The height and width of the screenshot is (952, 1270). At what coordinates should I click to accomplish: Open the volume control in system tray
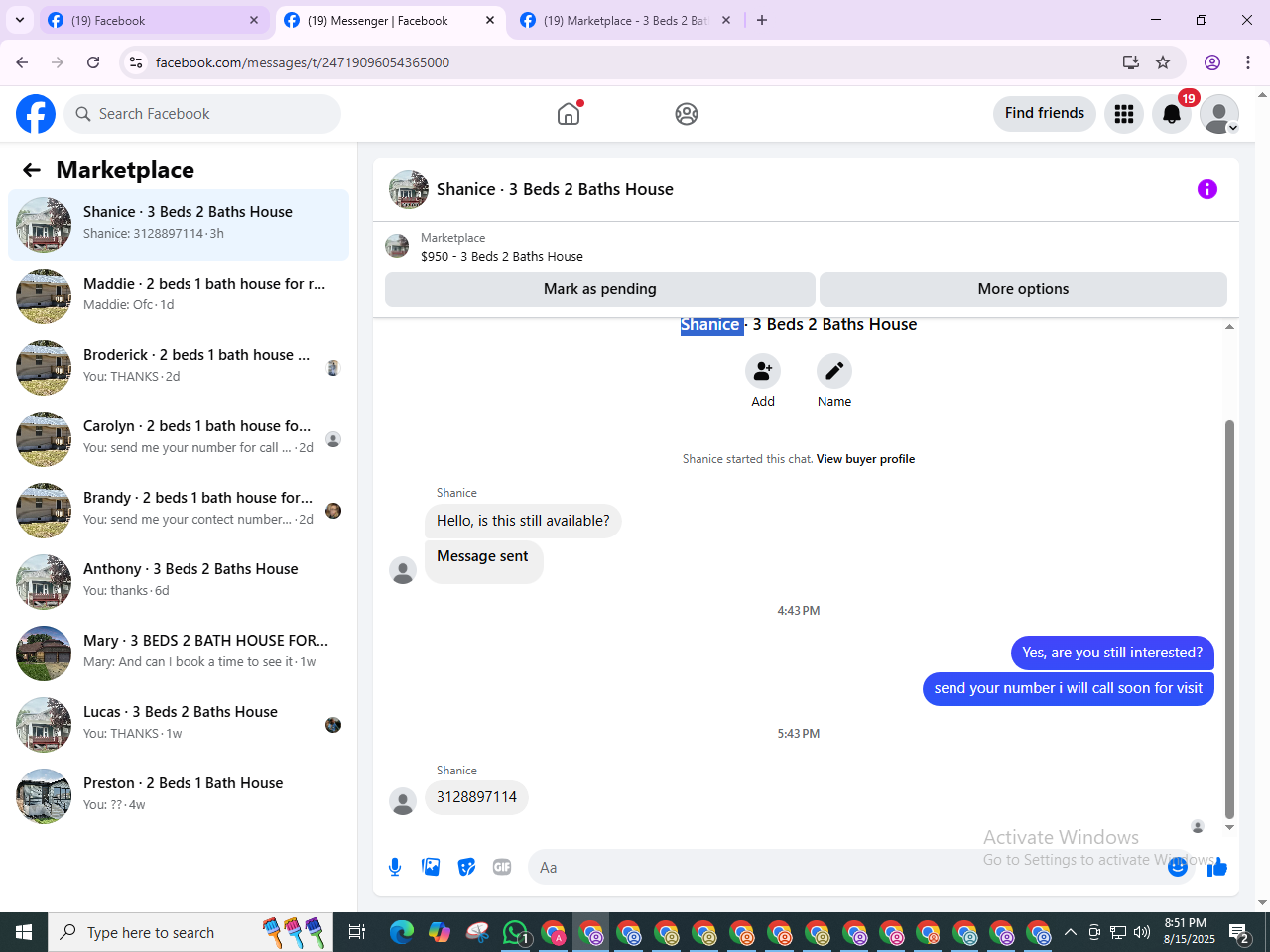click(1142, 932)
